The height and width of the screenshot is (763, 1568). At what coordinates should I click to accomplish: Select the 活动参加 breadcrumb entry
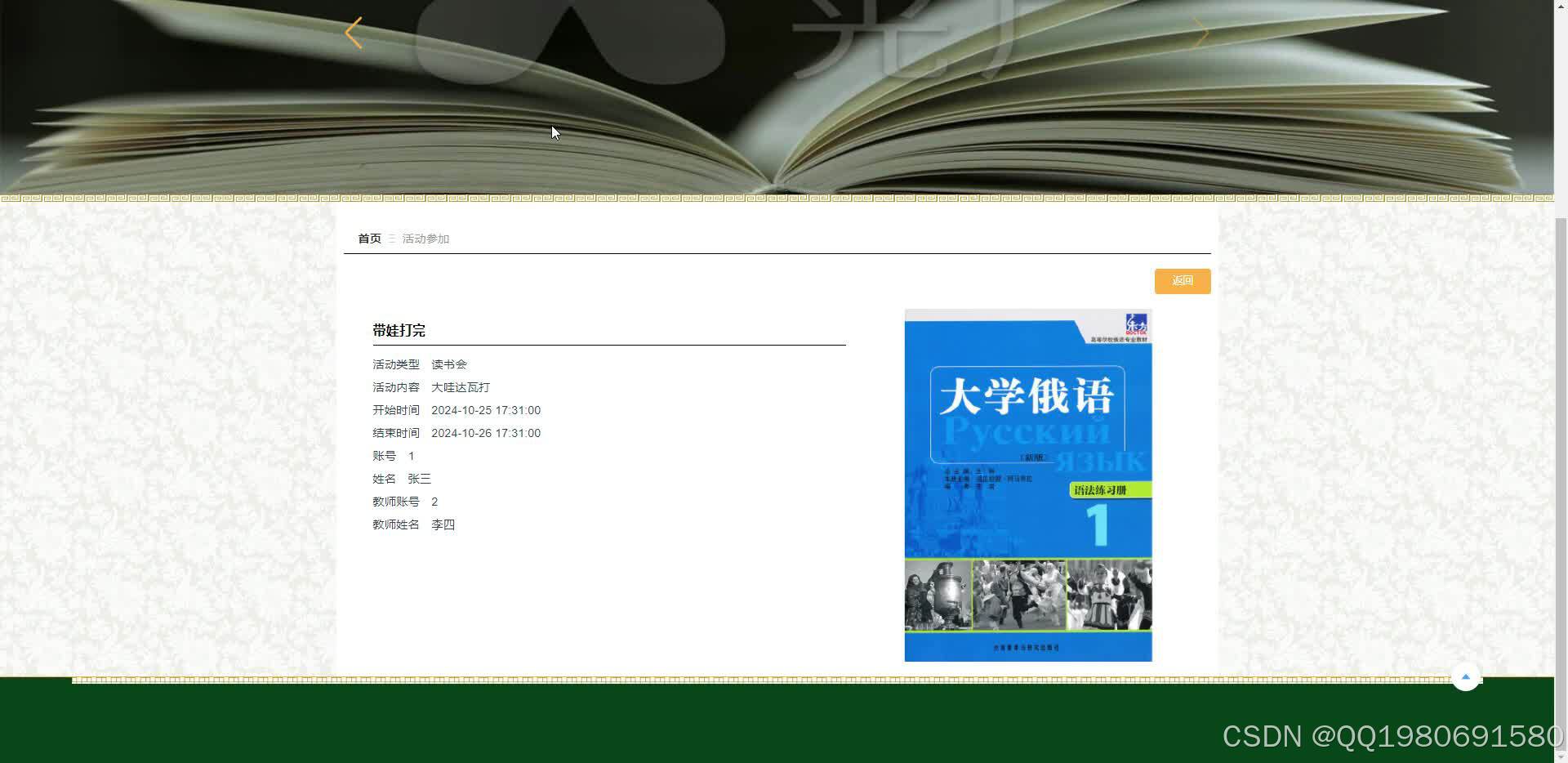[x=425, y=239]
